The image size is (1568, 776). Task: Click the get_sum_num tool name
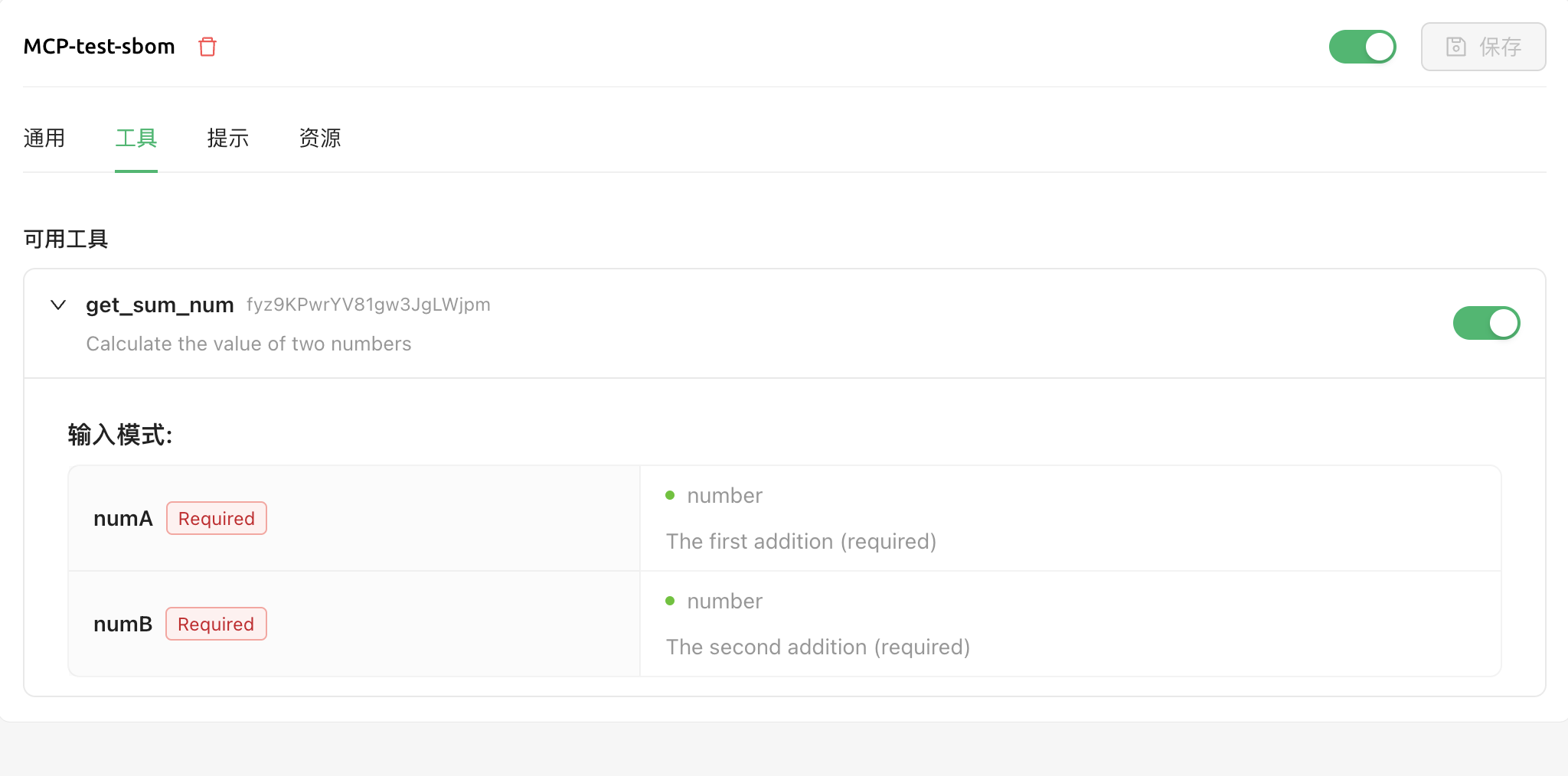click(160, 305)
